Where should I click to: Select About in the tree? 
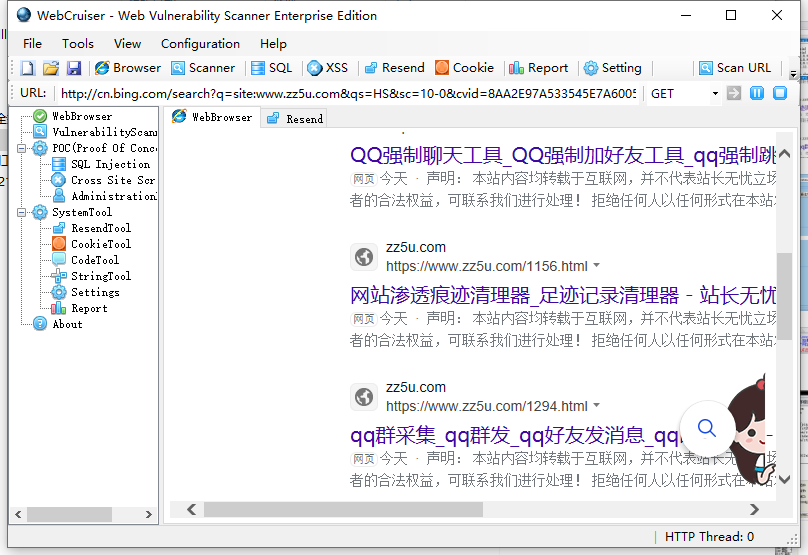(68, 324)
